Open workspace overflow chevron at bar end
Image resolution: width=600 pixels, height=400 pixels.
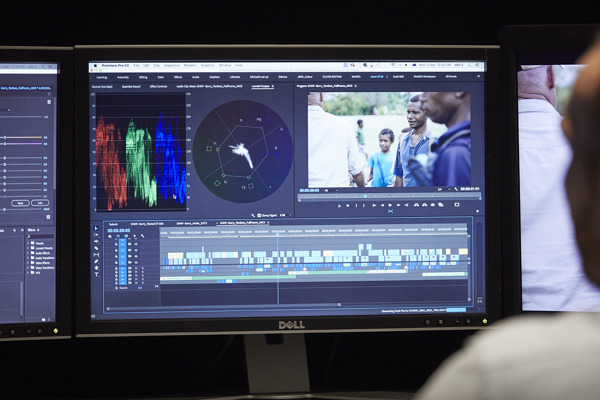pyautogui.click(x=478, y=77)
